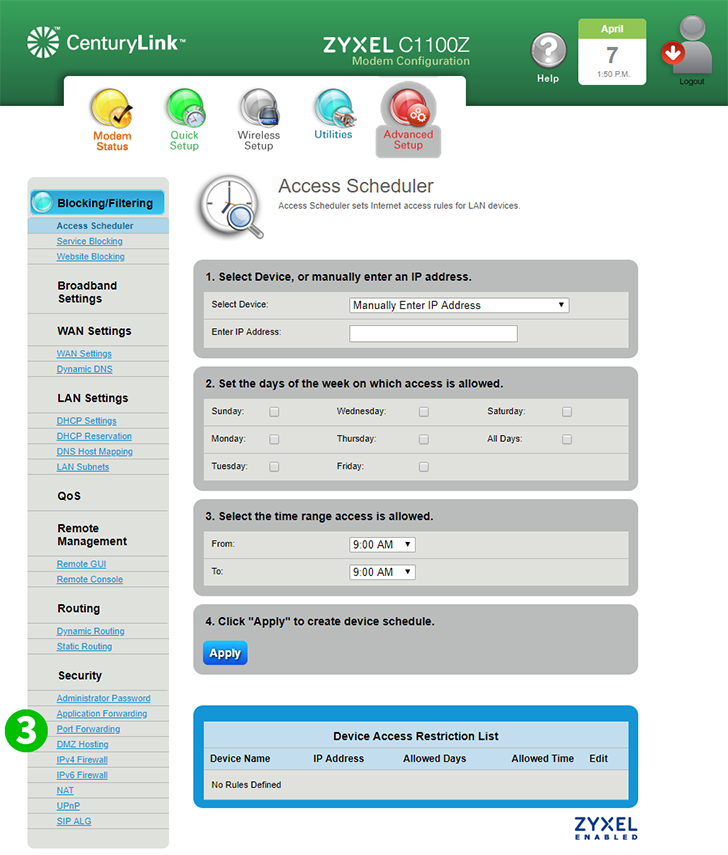Click the Apply button
The width and height of the screenshot is (728, 855).
pos(225,653)
